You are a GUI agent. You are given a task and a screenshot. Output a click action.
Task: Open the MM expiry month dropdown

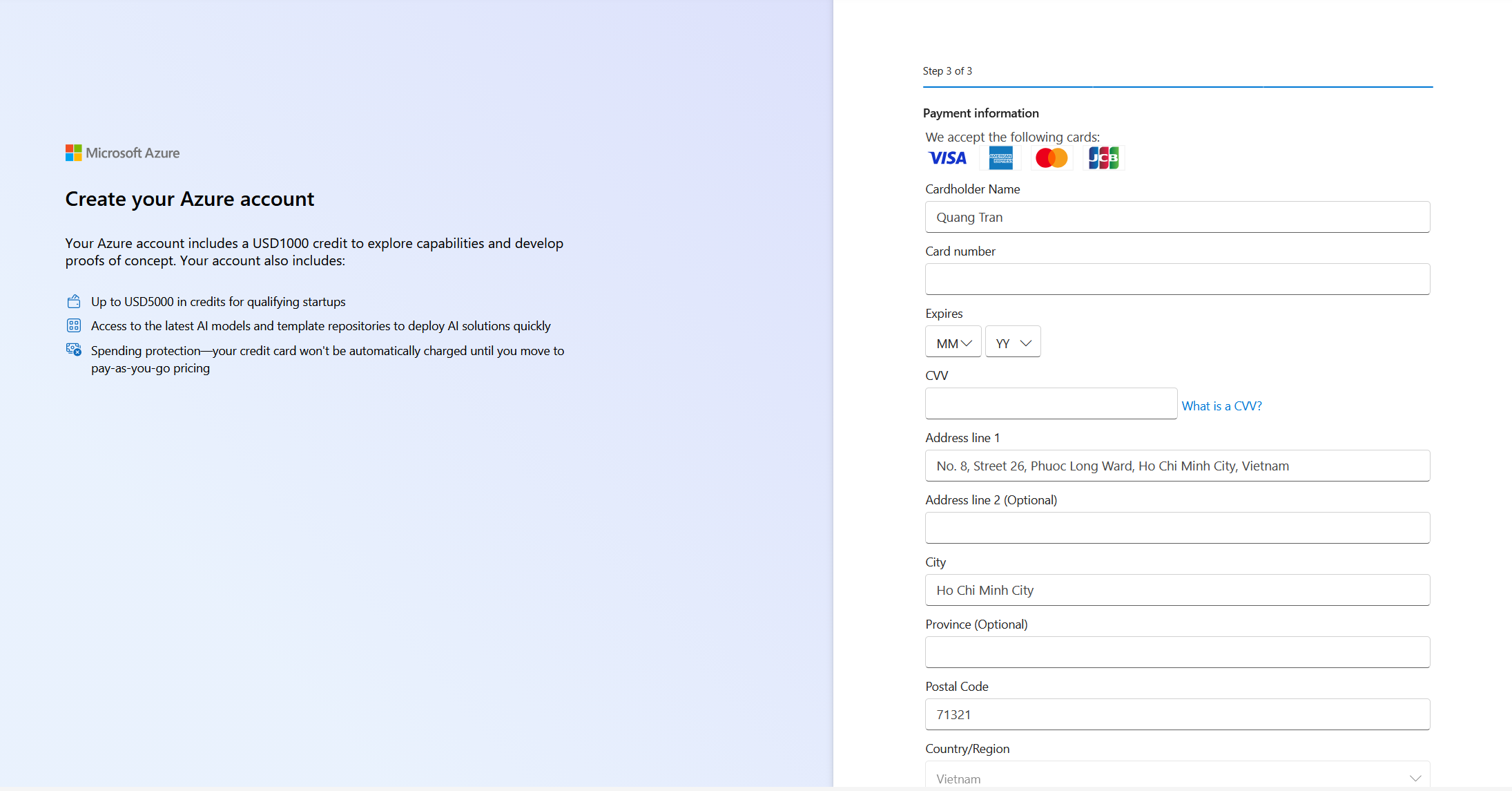[953, 342]
